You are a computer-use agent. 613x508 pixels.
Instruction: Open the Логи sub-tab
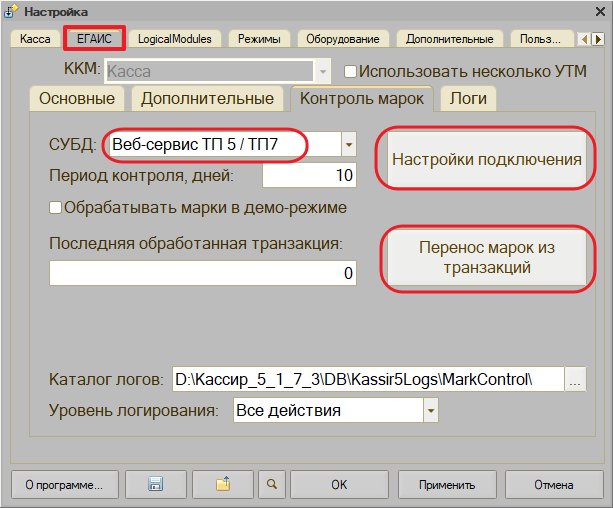click(468, 99)
